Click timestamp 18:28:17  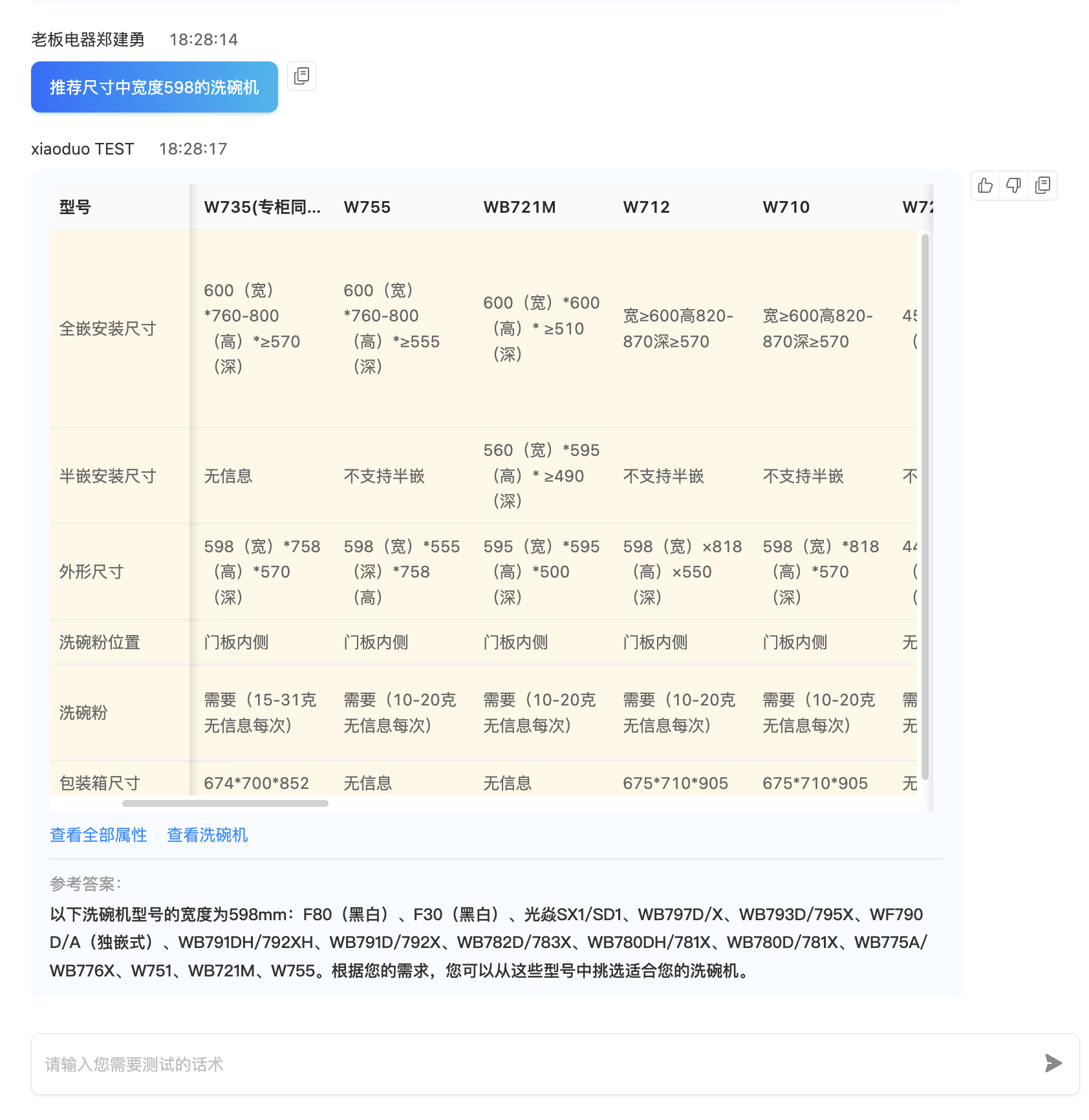click(x=193, y=149)
